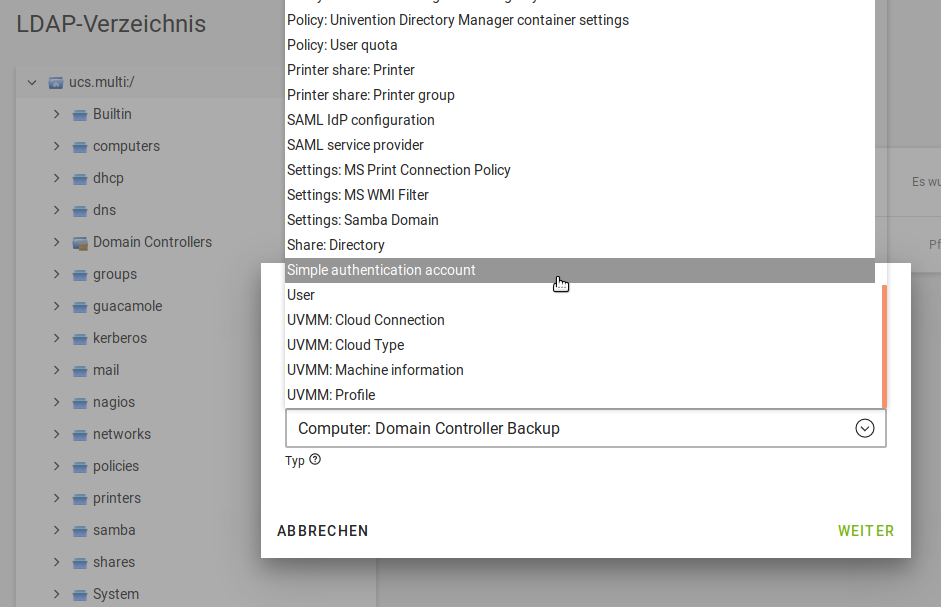Viewport: 941px width, 607px height.
Task: Choose SAML service provider option
Action: (x=580, y=145)
